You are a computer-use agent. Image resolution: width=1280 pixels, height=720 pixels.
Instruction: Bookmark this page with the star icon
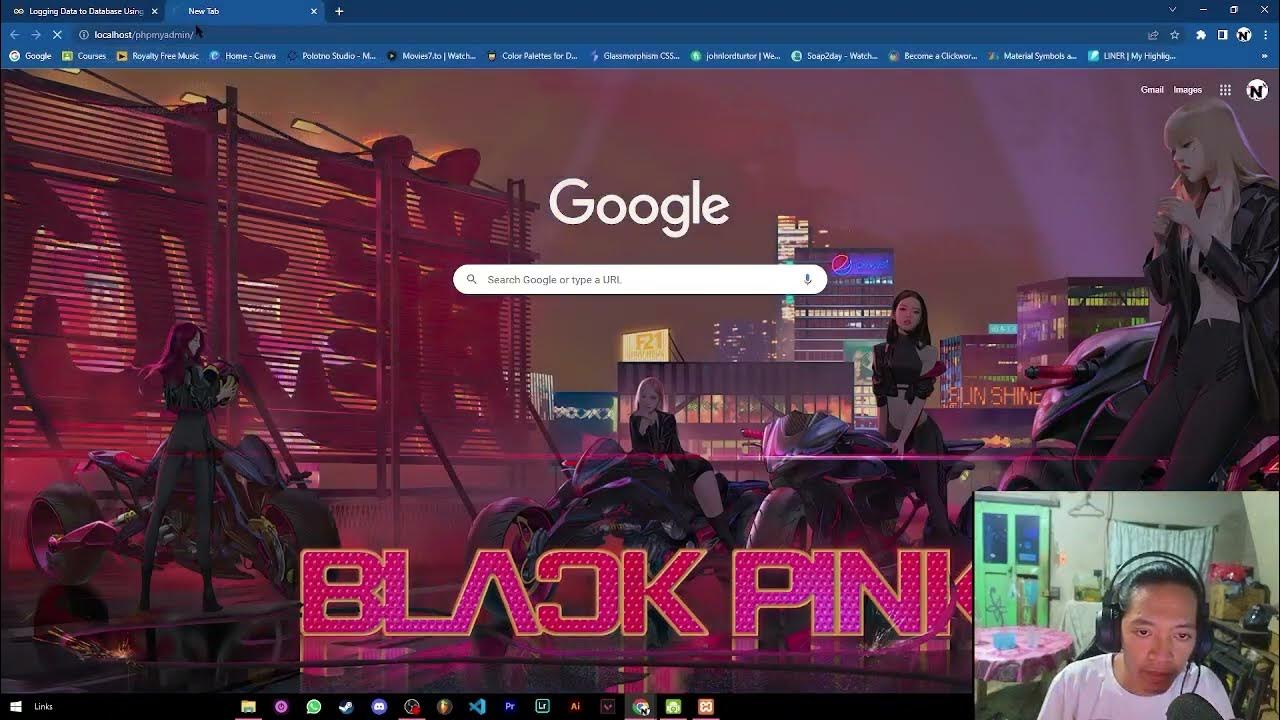click(x=1174, y=34)
